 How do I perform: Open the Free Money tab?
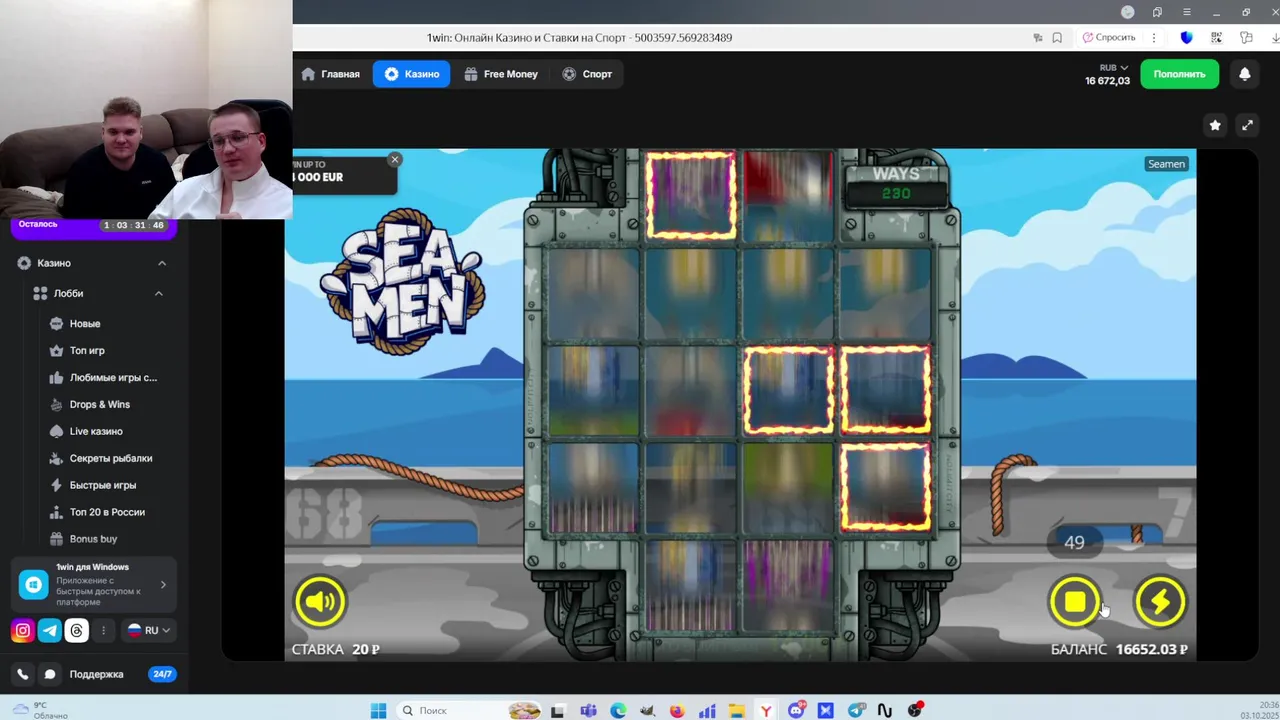[501, 74]
